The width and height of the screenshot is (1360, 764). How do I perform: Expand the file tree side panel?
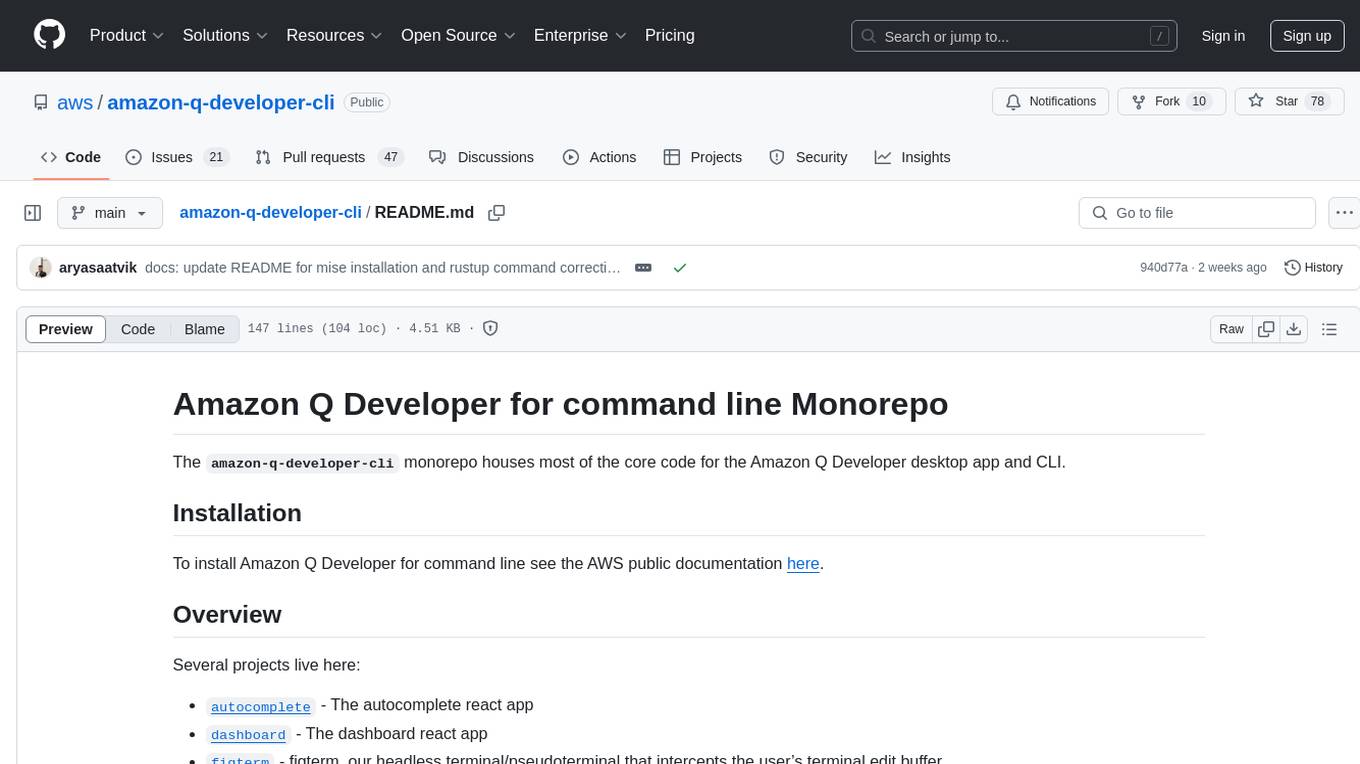click(33, 213)
